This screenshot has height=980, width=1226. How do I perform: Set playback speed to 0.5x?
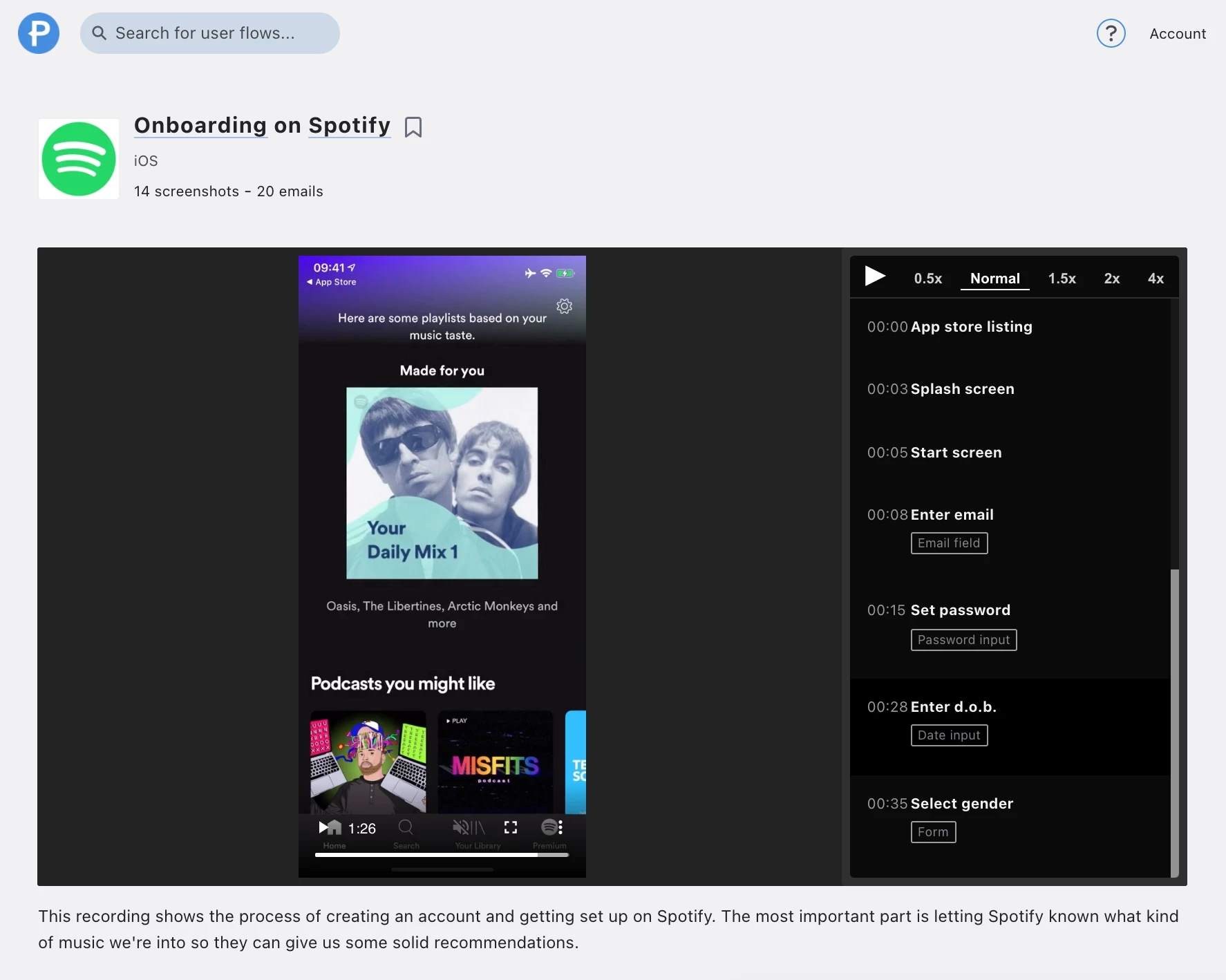[927, 279]
